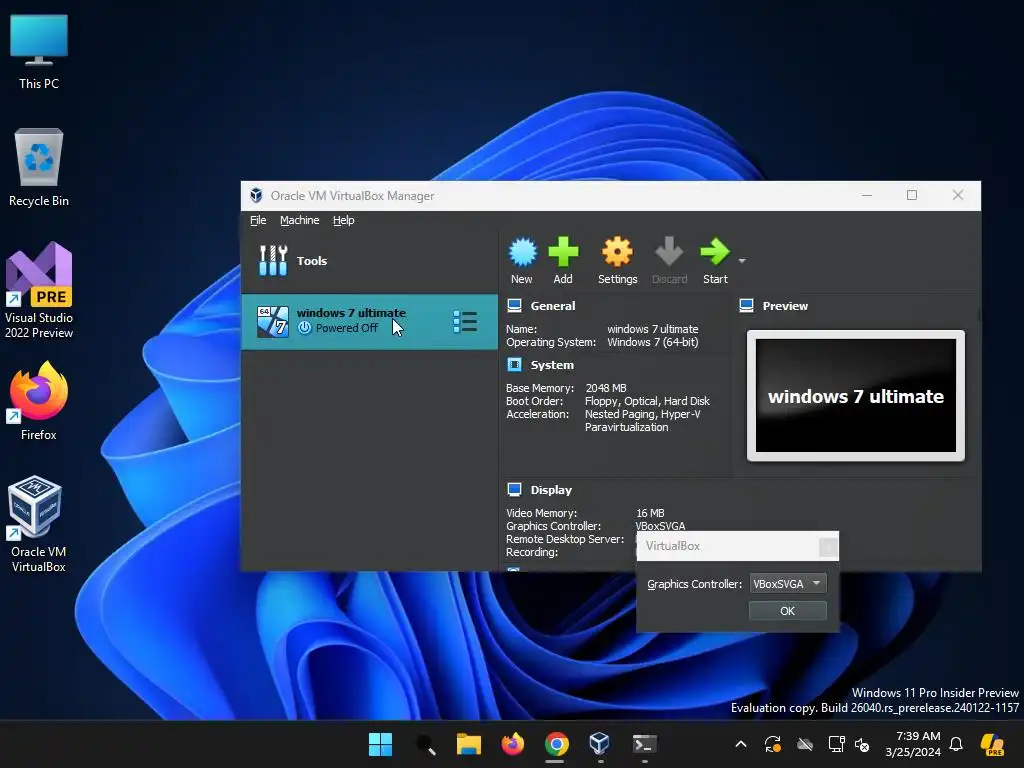
Task: Open Google Chrome from the taskbar
Action: (x=556, y=744)
